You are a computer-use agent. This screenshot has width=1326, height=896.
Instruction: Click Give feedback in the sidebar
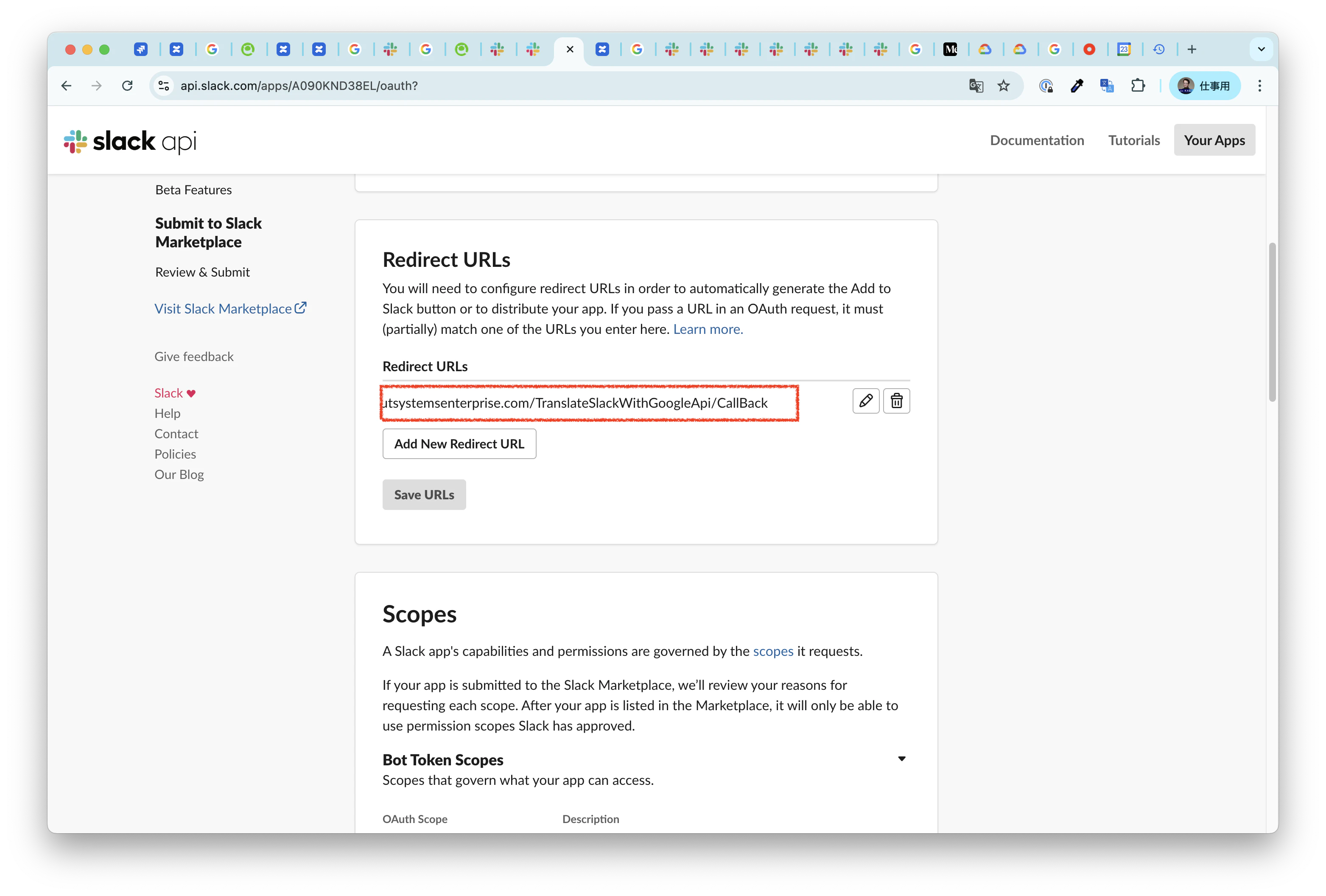pos(193,356)
